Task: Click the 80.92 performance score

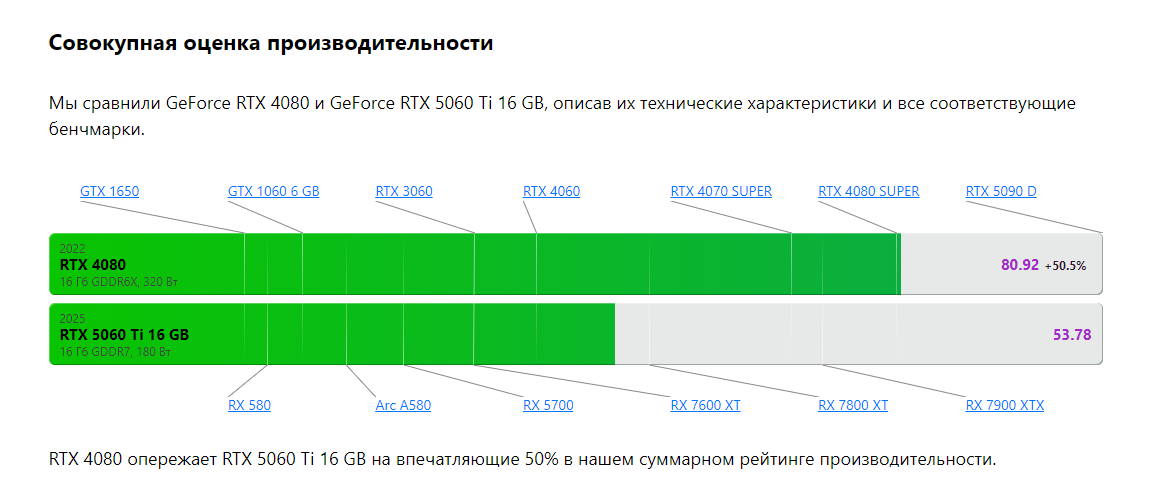Action: coord(1020,265)
